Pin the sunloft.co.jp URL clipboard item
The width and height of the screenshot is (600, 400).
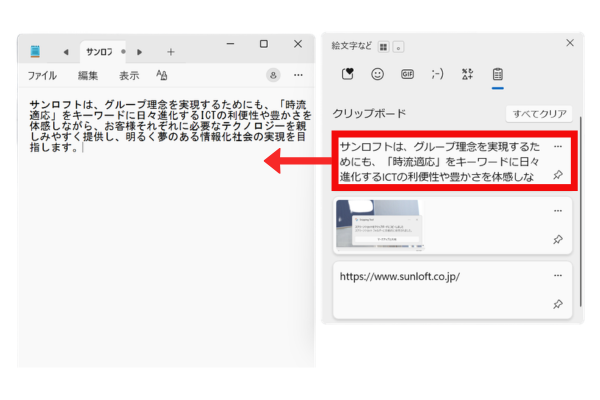tap(558, 304)
